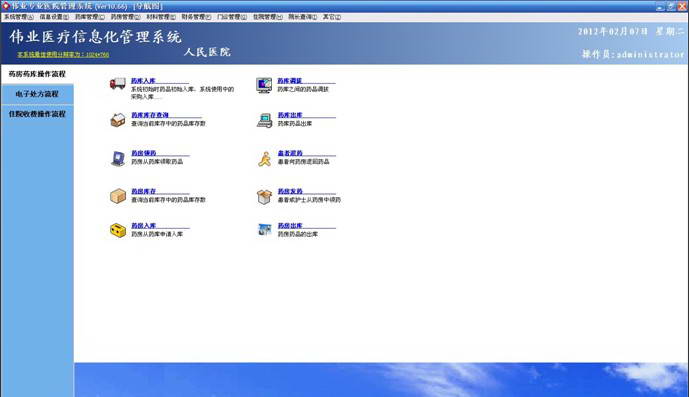This screenshot has height=397, width=689.
Task: Select the 药房药库操作流程 sidebar tab
Action: click(37, 74)
